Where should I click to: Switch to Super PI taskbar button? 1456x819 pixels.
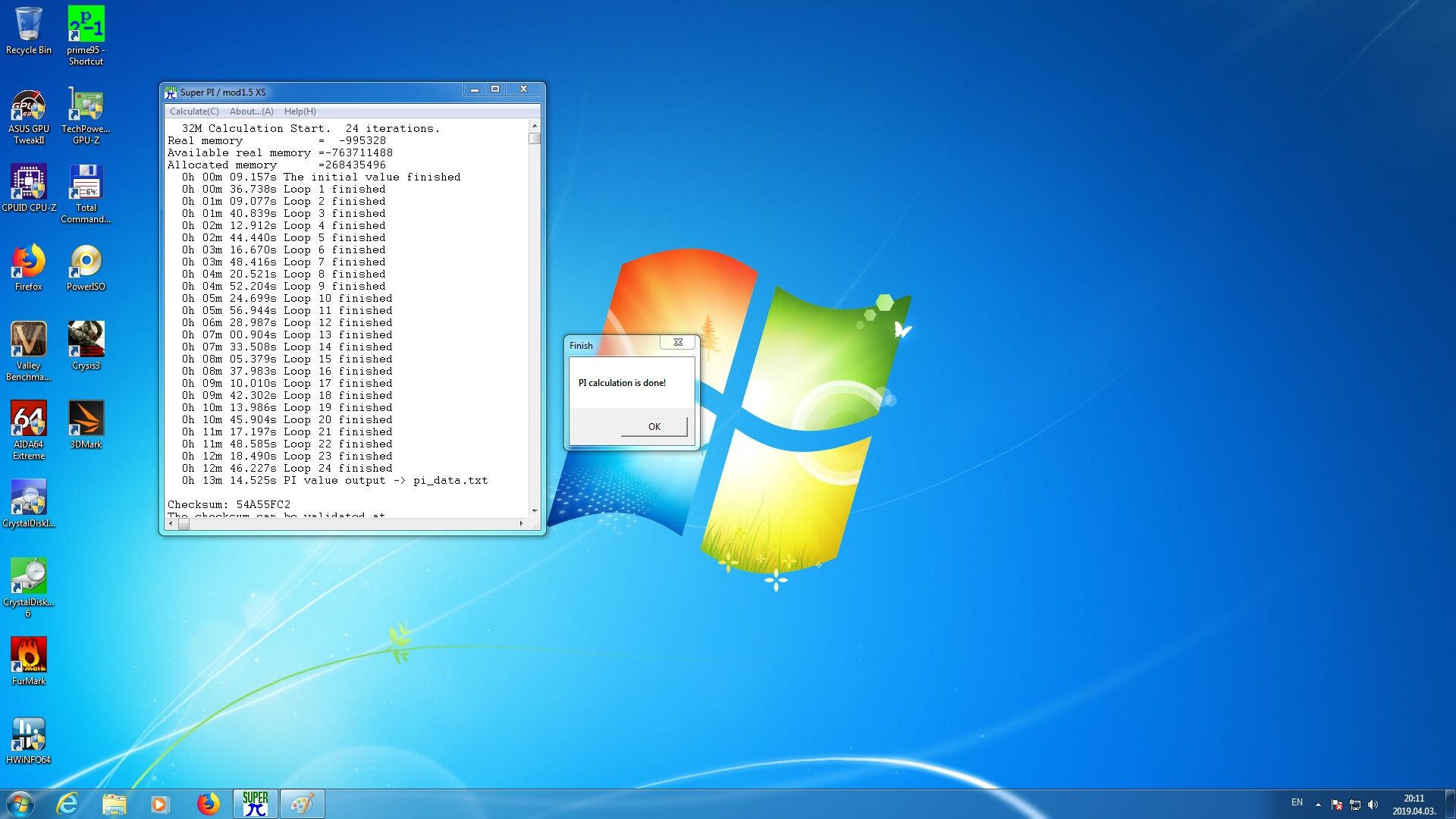point(255,804)
